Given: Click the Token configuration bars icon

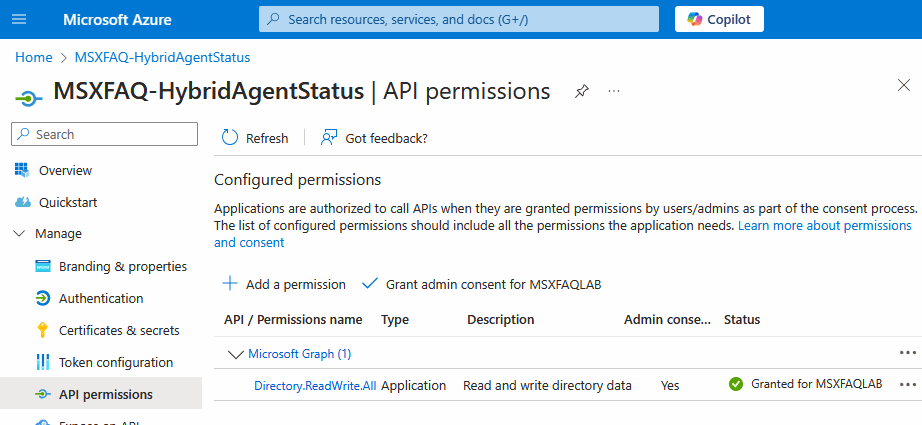Looking at the screenshot, I should point(43,362).
